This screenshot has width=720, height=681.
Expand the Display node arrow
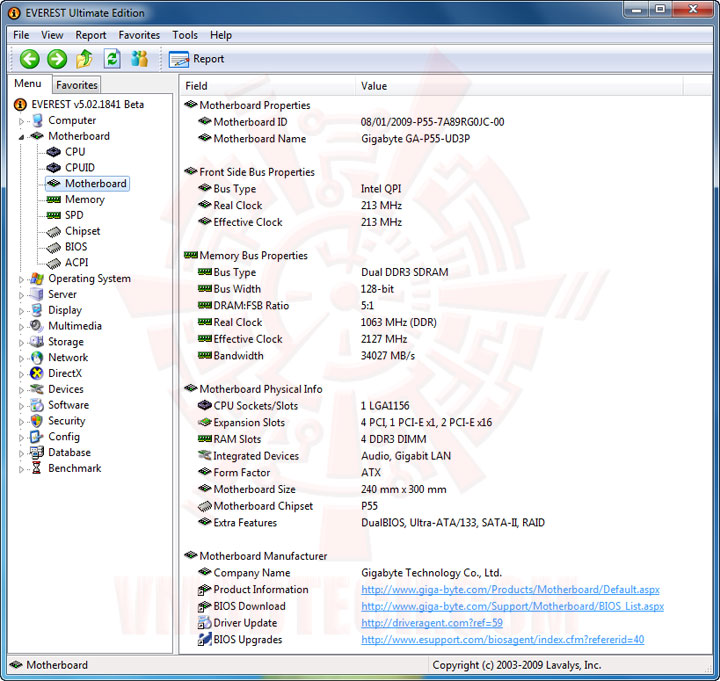point(21,311)
